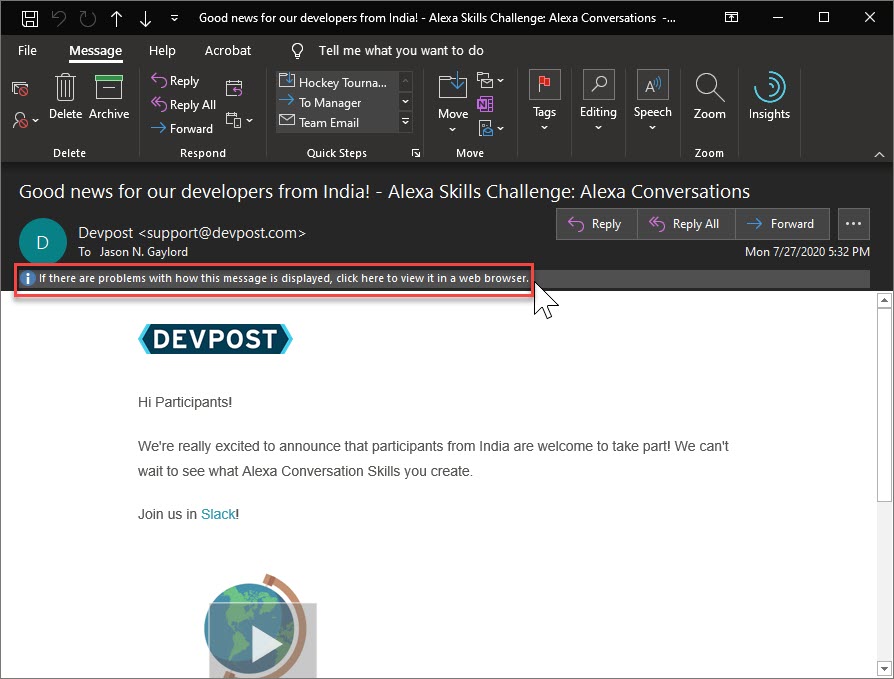The image size is (894, 679).
Task: Click Forward button in message header
Action: click(782, 224)
